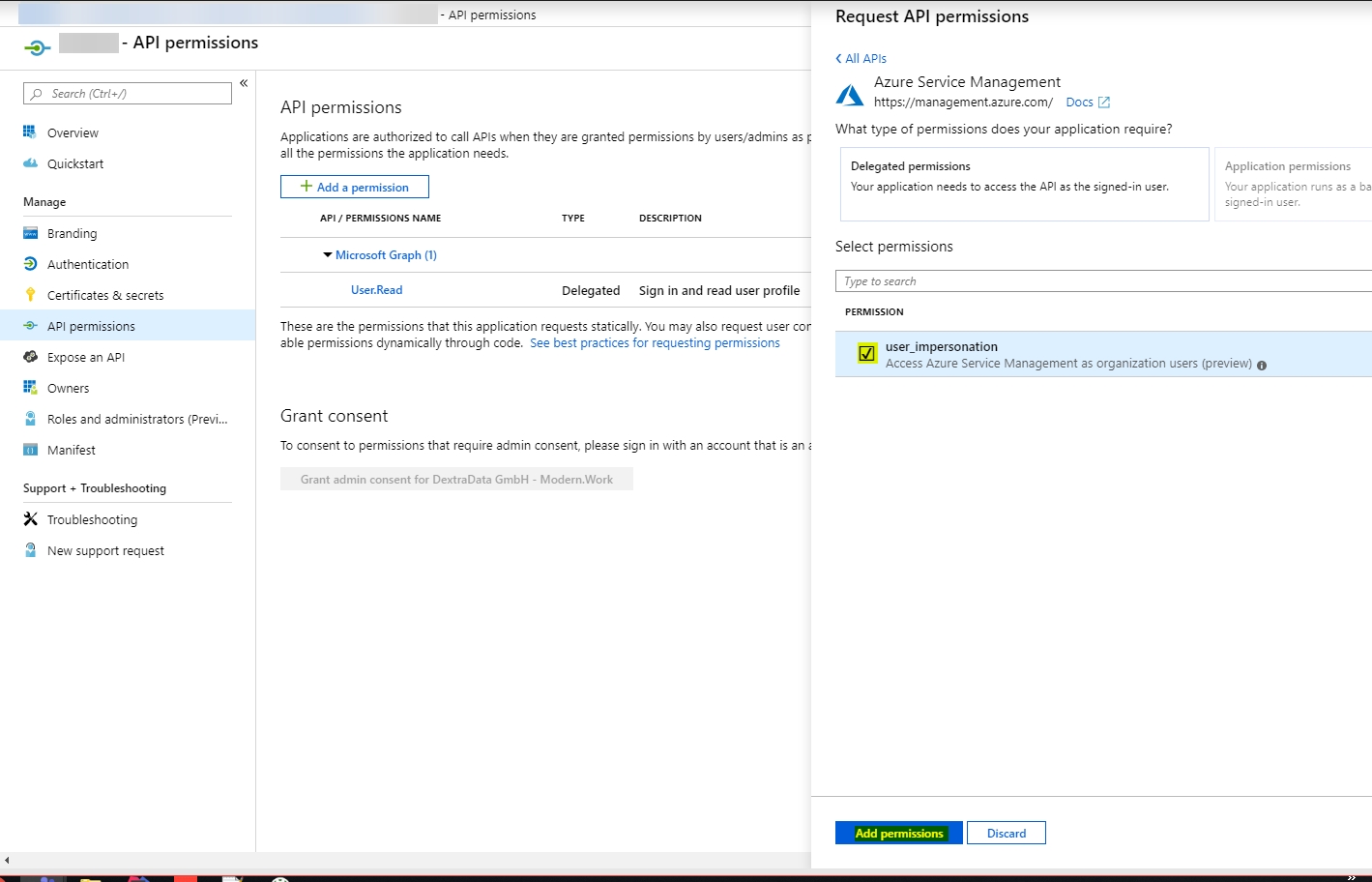The width and height of the screenshot is (1372, 882).
Task: Click the New support request icon
Action: [30, 550]
